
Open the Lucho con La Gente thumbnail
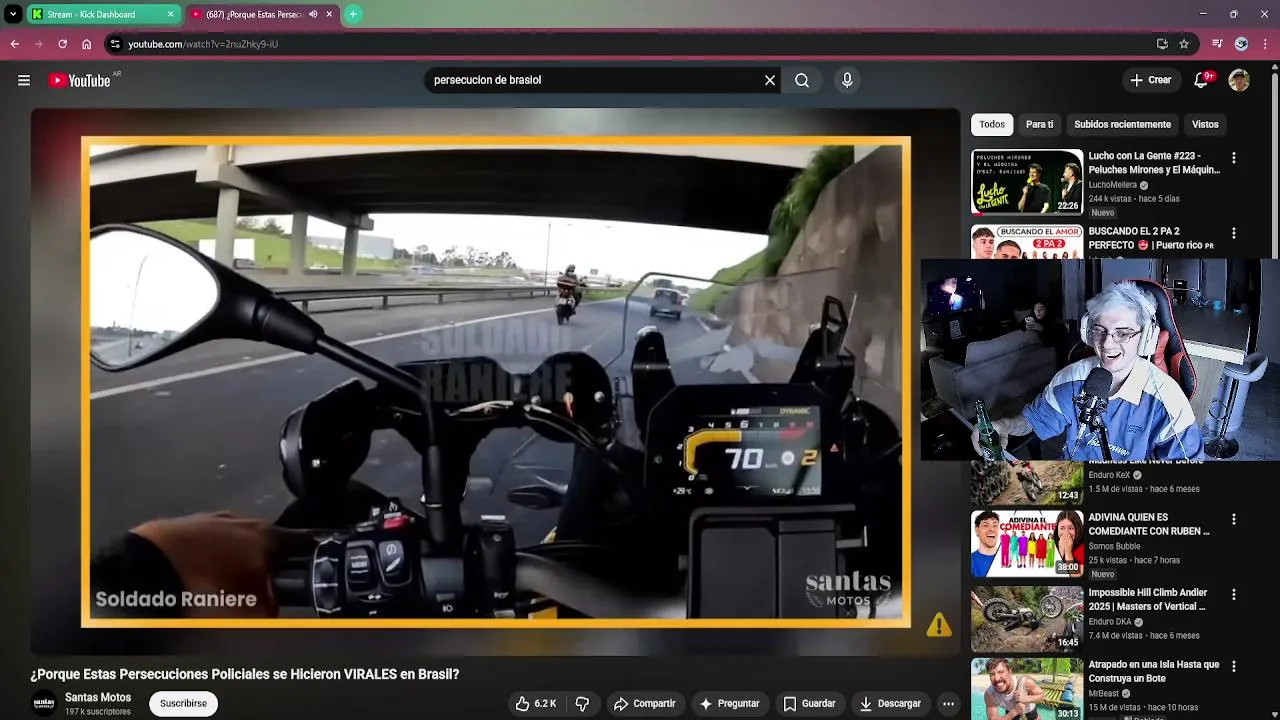(x=1027, y=182)
